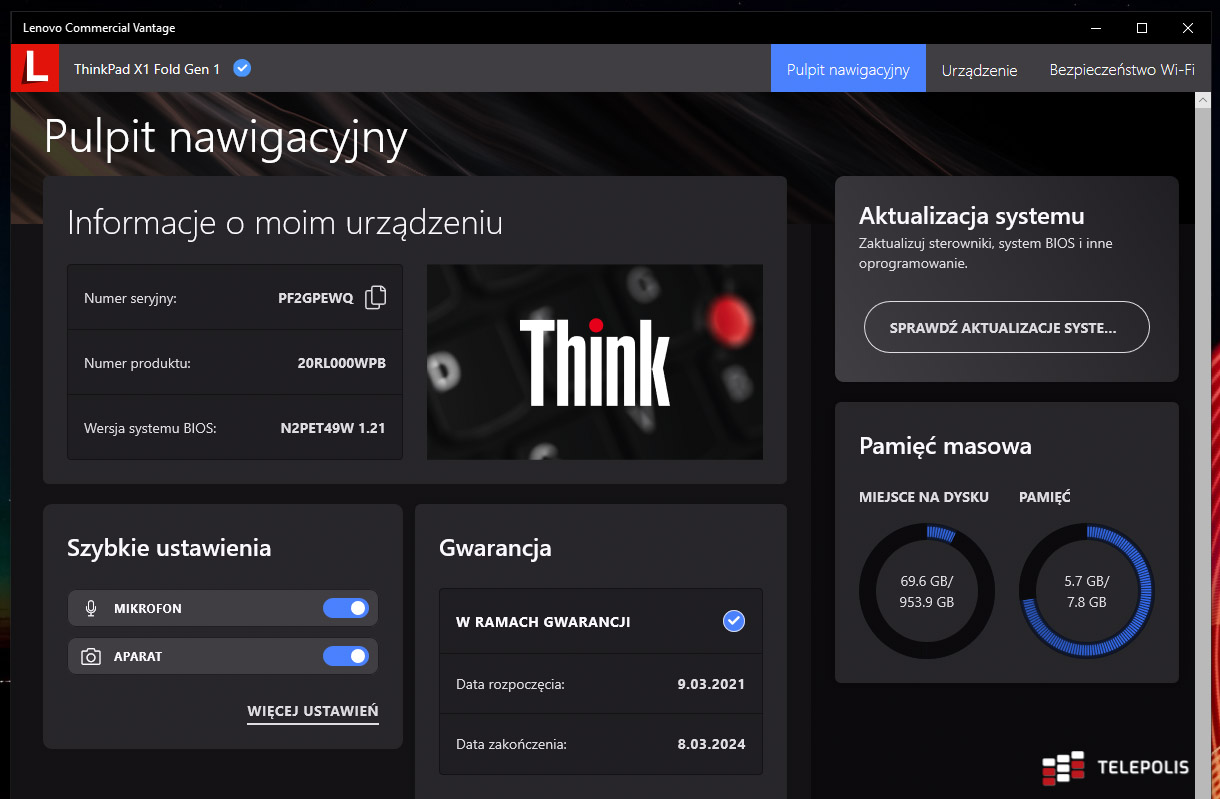Image resolution: width=1220 pixels, height=799 pixels.
Task: Copy the serial number with the copy icon
Action: pyautogui.click(x=375, y=297)
